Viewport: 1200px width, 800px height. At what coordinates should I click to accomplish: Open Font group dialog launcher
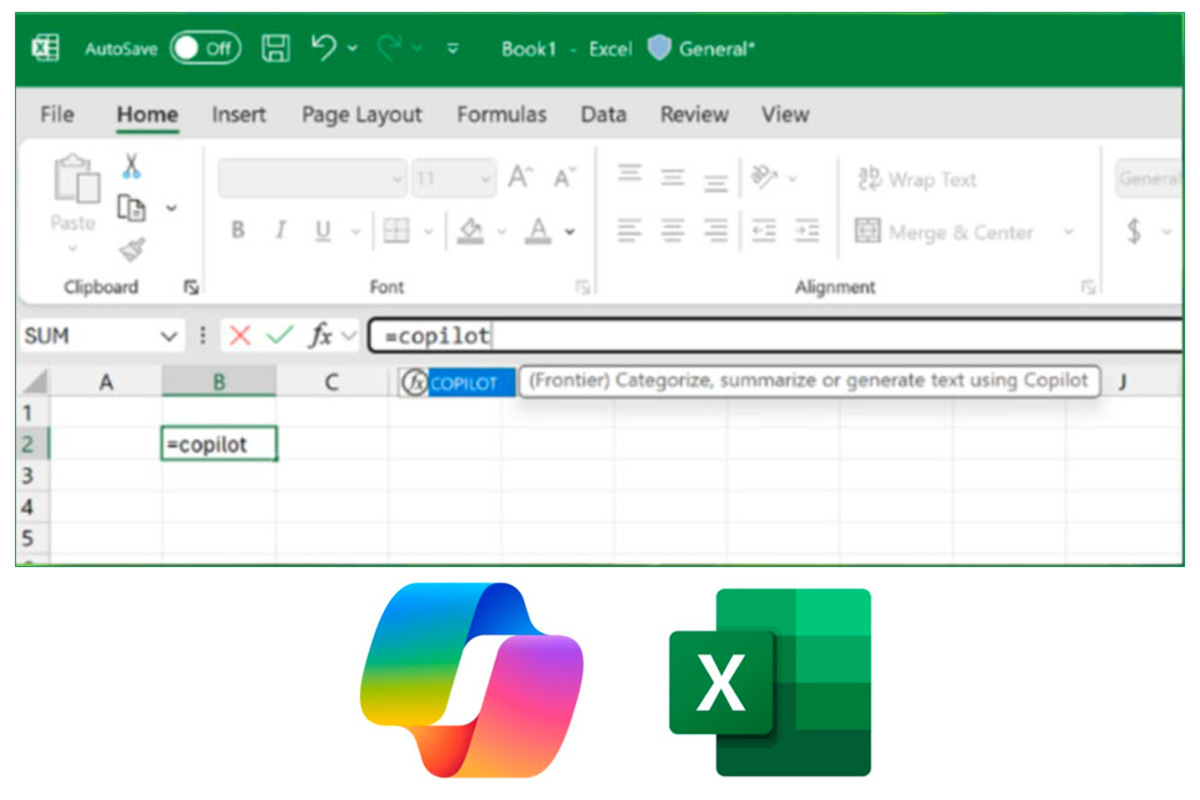point(582,288)
